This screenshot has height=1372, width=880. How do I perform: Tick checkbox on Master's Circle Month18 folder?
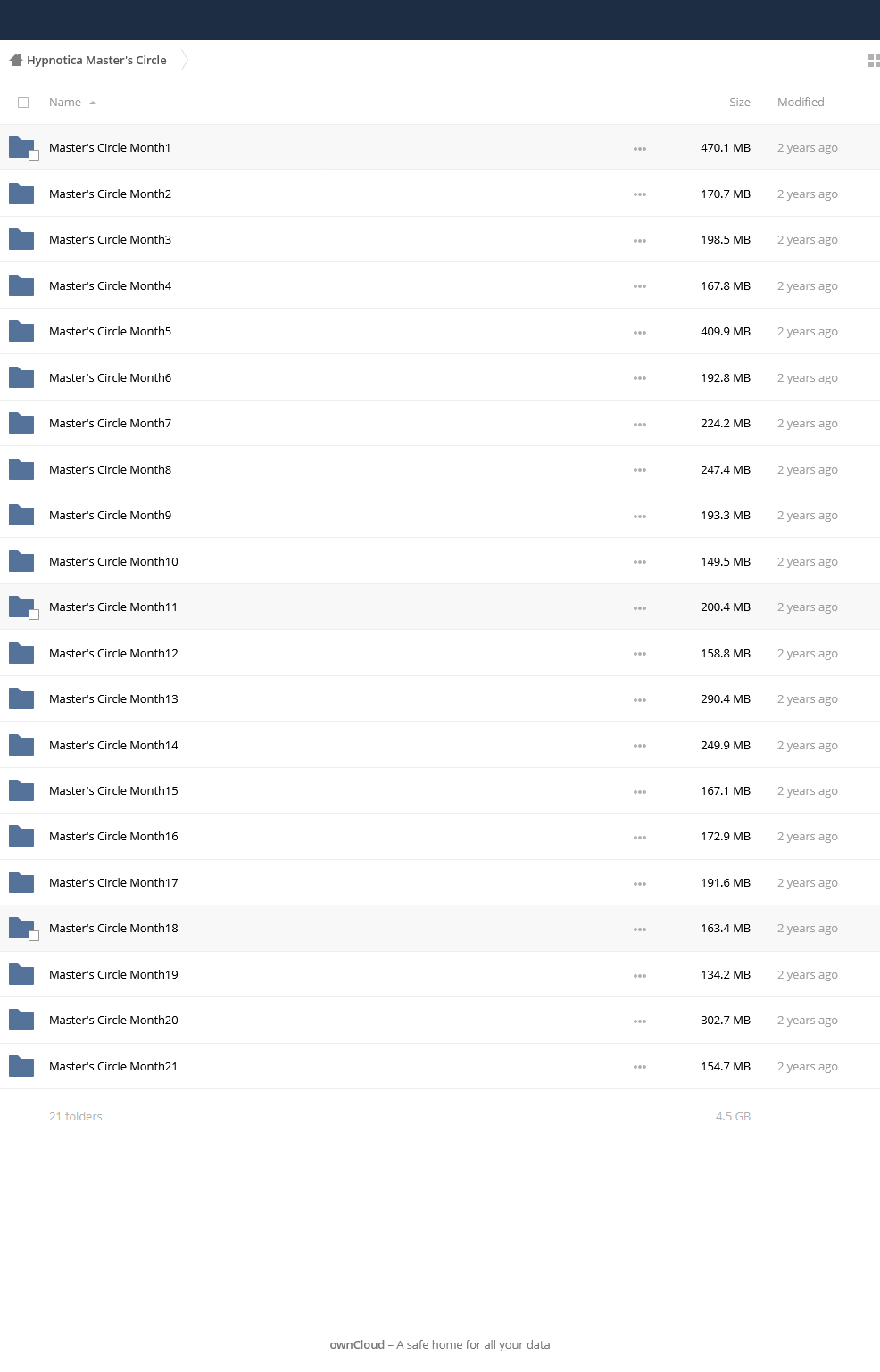34,936
